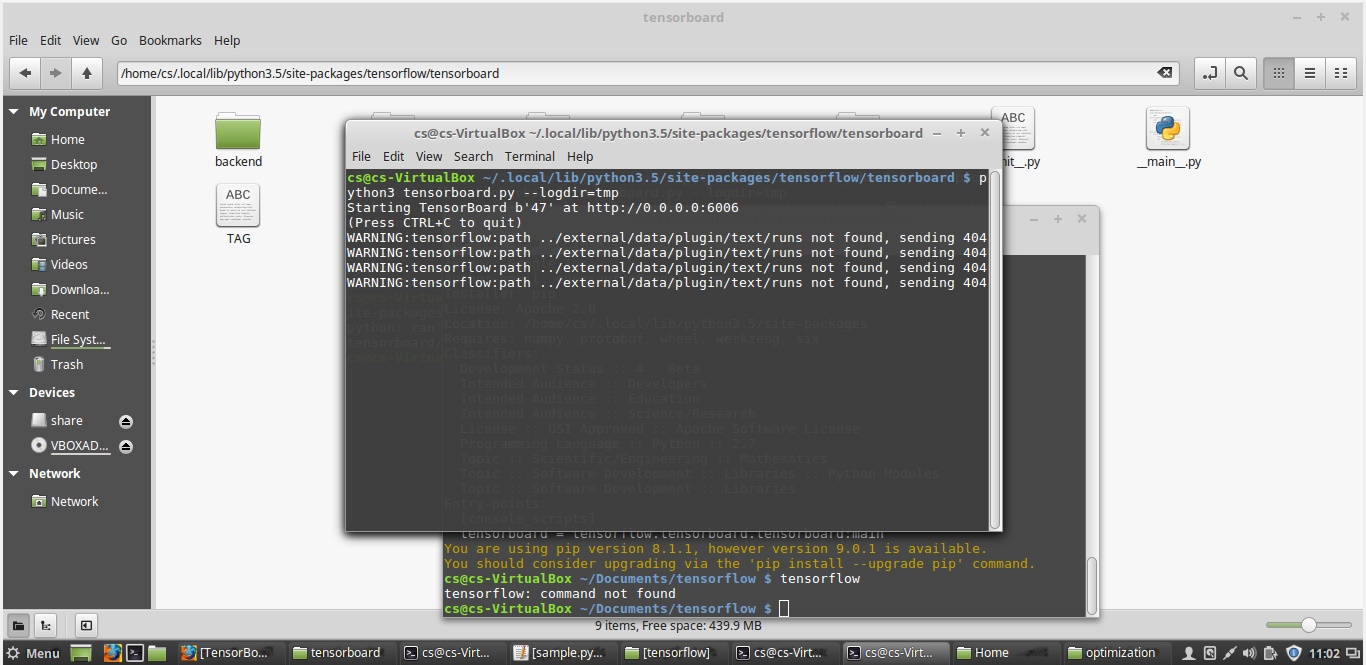Image resolution: width=1366 pixels, height=665 pixels.
Task: Open the search icon in the toolbar
Action: pyautogui.click(x=1240, y=72)
